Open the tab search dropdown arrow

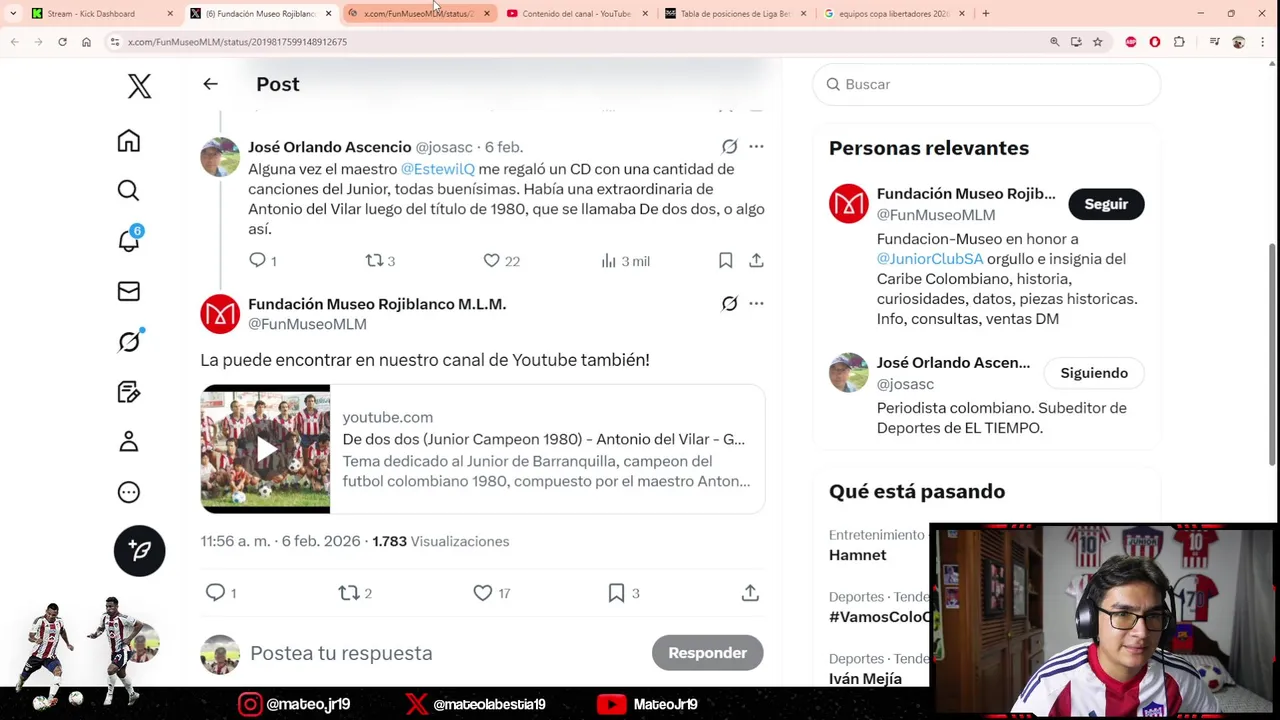coord(13,14)
